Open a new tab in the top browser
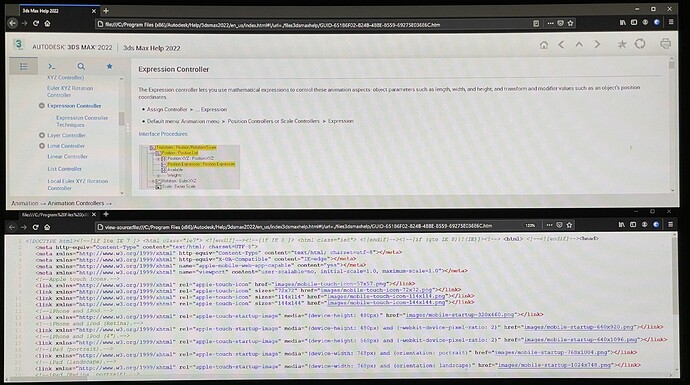This screenshot has width=690, height=385. pos(106,11)
